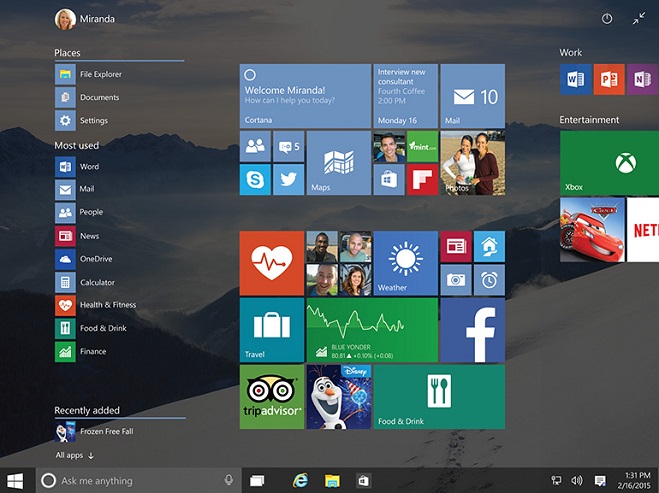Open the Store tile
This screenshot has width=659, height=493.
389,179
